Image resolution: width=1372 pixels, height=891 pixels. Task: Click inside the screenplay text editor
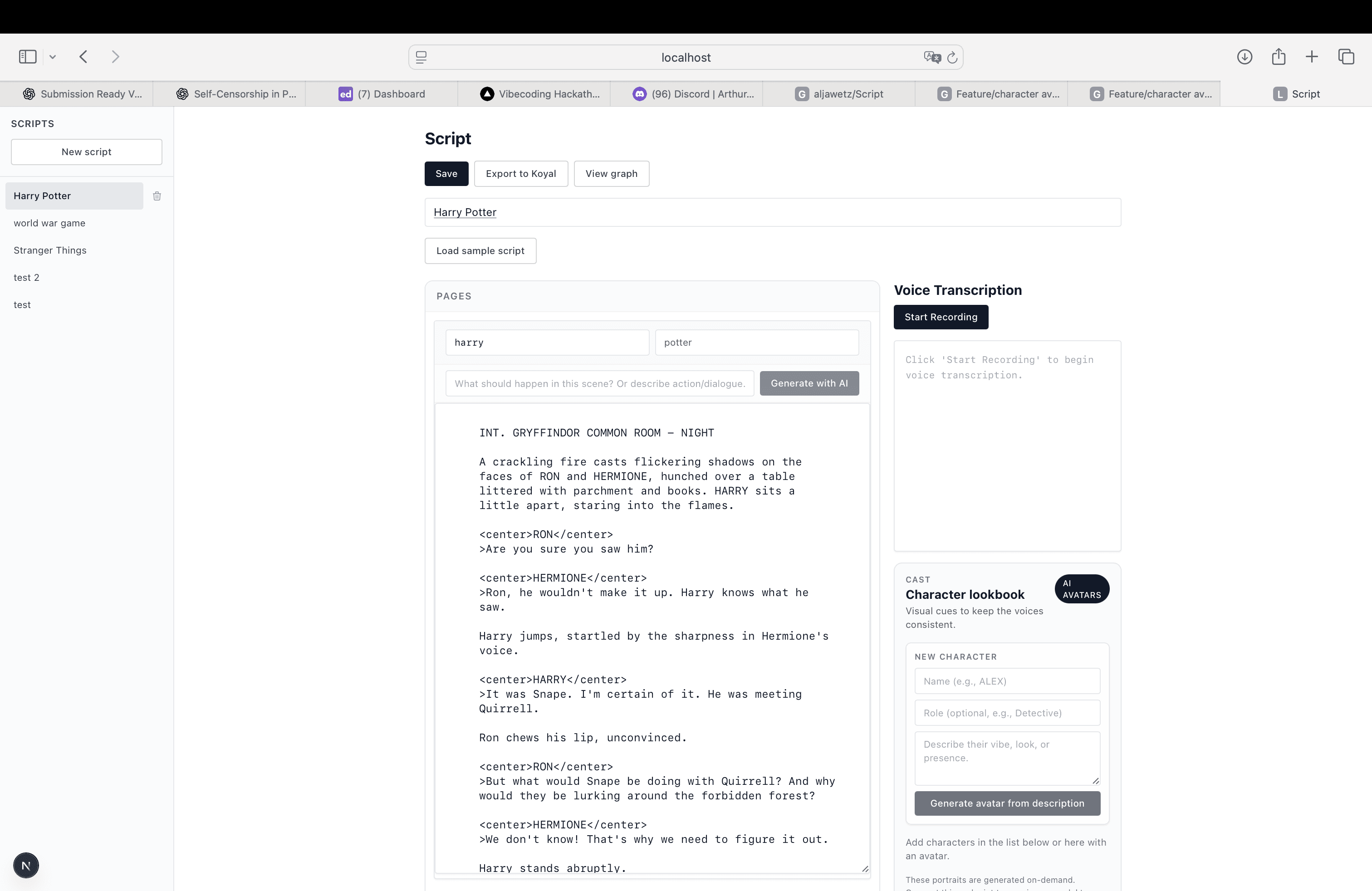coord(652,638)
